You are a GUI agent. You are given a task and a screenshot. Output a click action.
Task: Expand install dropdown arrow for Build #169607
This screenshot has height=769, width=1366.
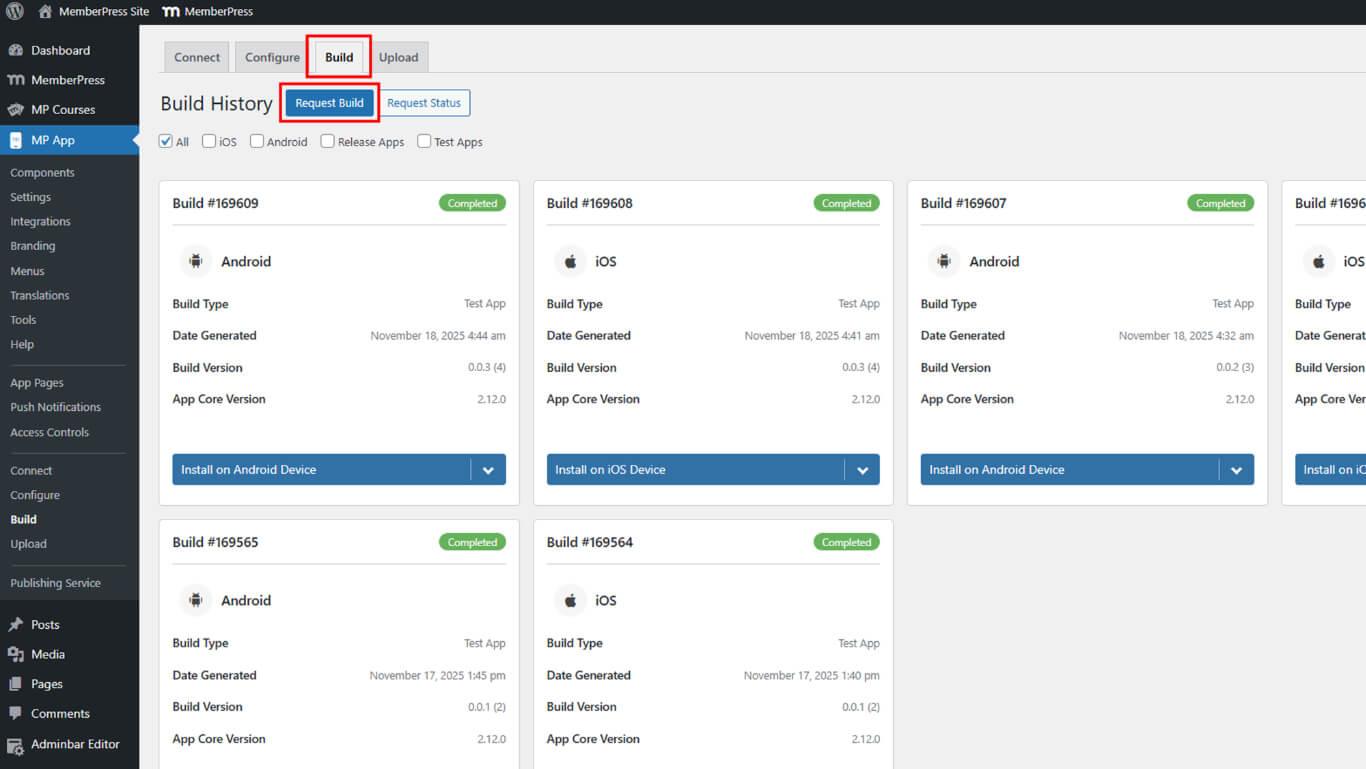click(x=1236, y=470)
